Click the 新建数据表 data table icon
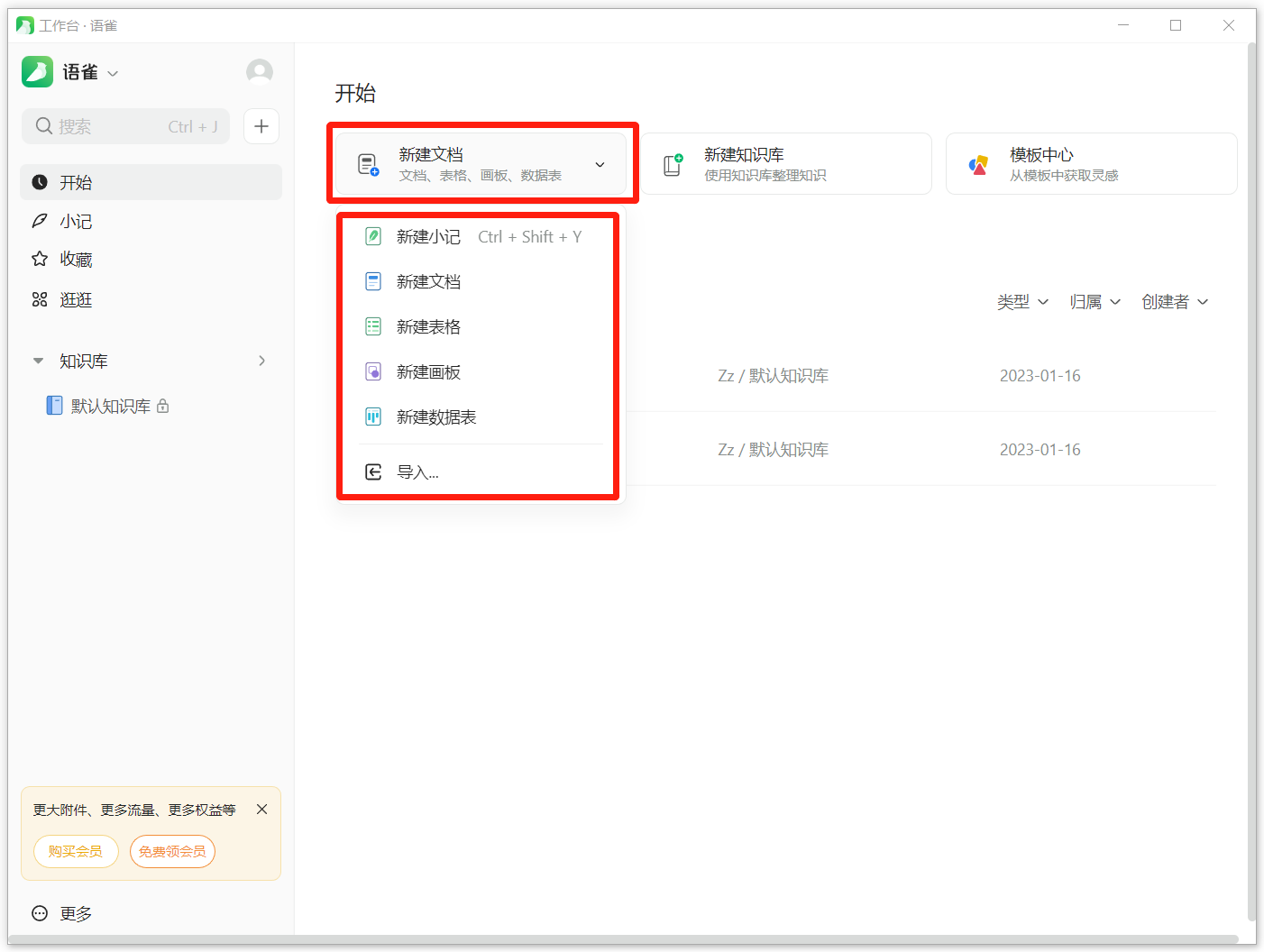Viewport: 1264px width, 952px height. tap(373, 416)
